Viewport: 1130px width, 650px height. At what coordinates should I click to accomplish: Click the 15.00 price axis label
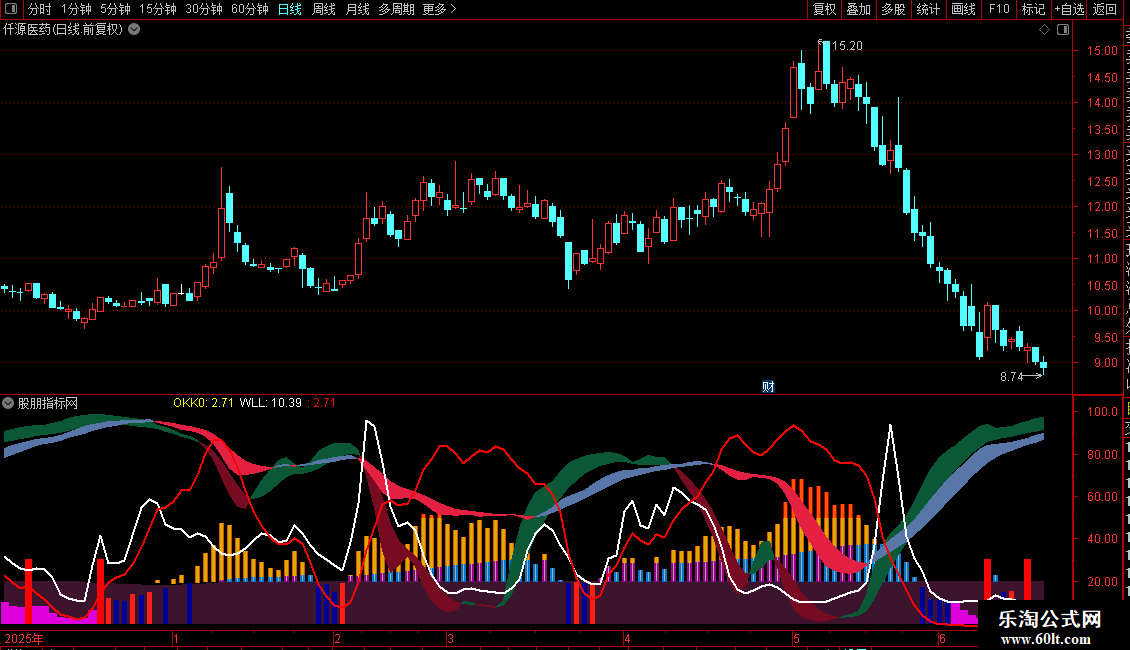click(1103, 51)
